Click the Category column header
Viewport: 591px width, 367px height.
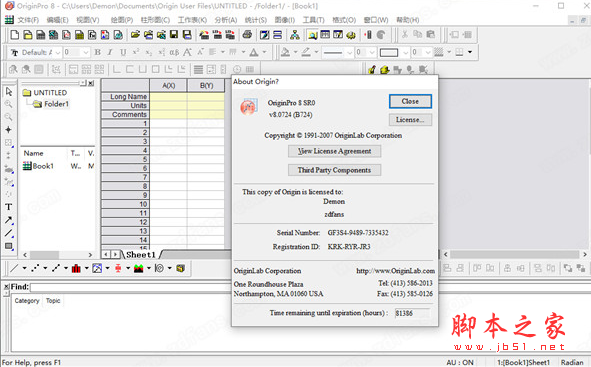tap(27, 301)
